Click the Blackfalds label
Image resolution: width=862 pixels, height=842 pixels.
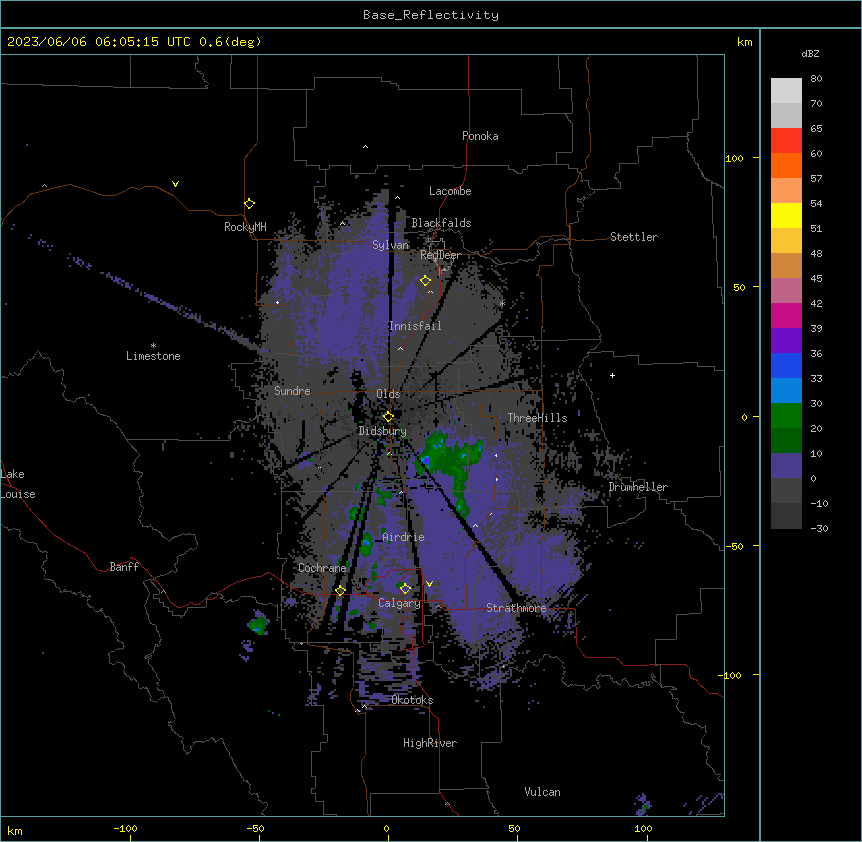tap(441, 223)
